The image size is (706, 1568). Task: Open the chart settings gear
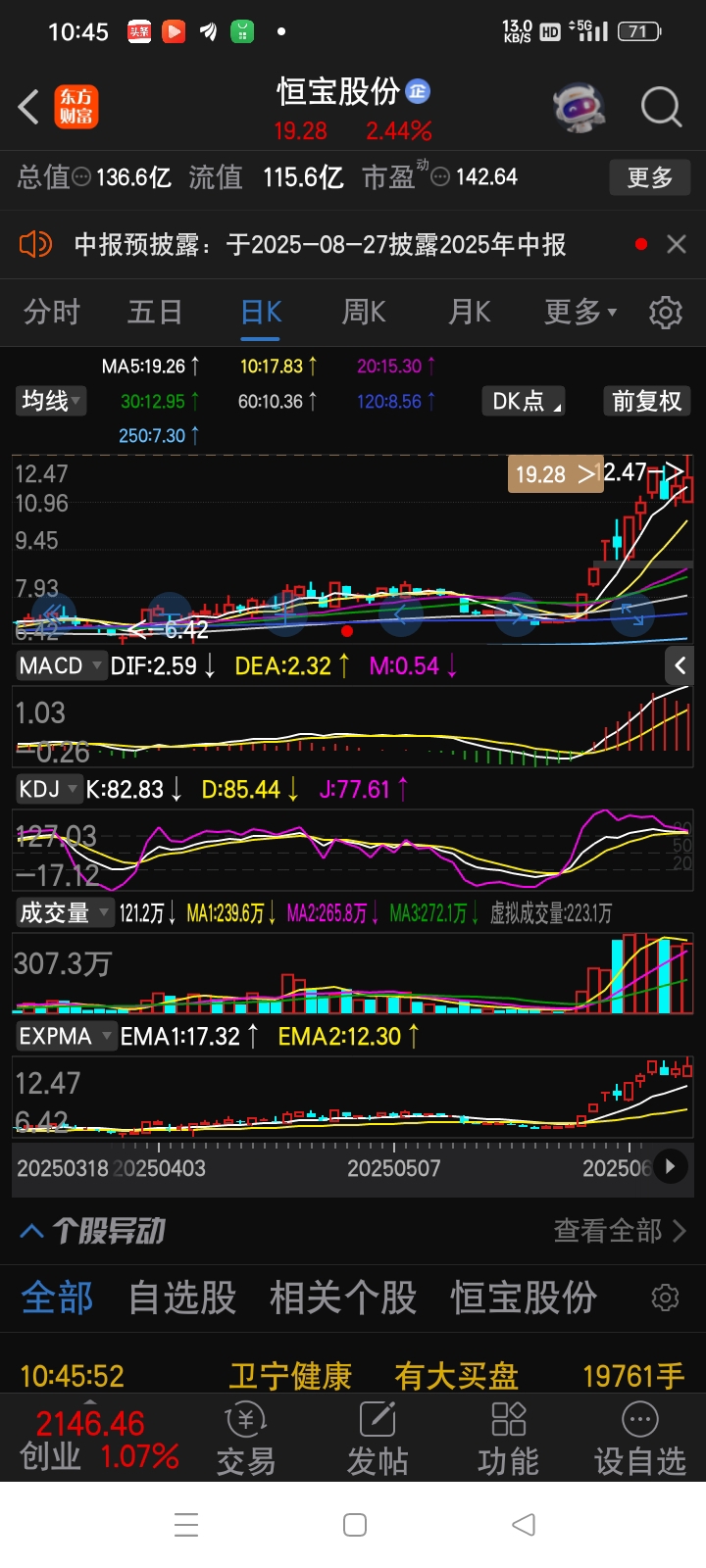pos(666,313)
